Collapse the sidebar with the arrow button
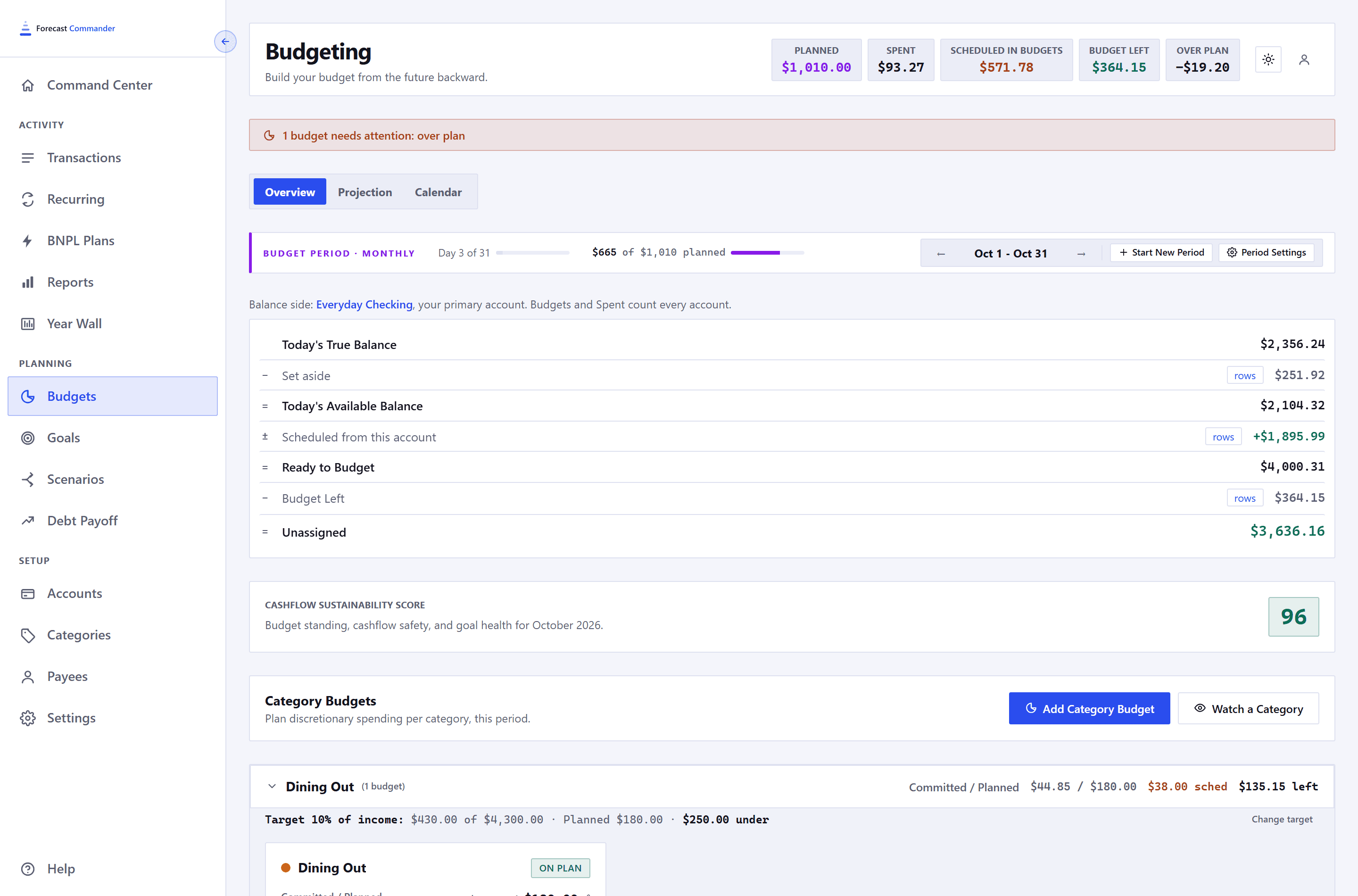Viewport: 1358px width, 896px height. coord(225,41)
